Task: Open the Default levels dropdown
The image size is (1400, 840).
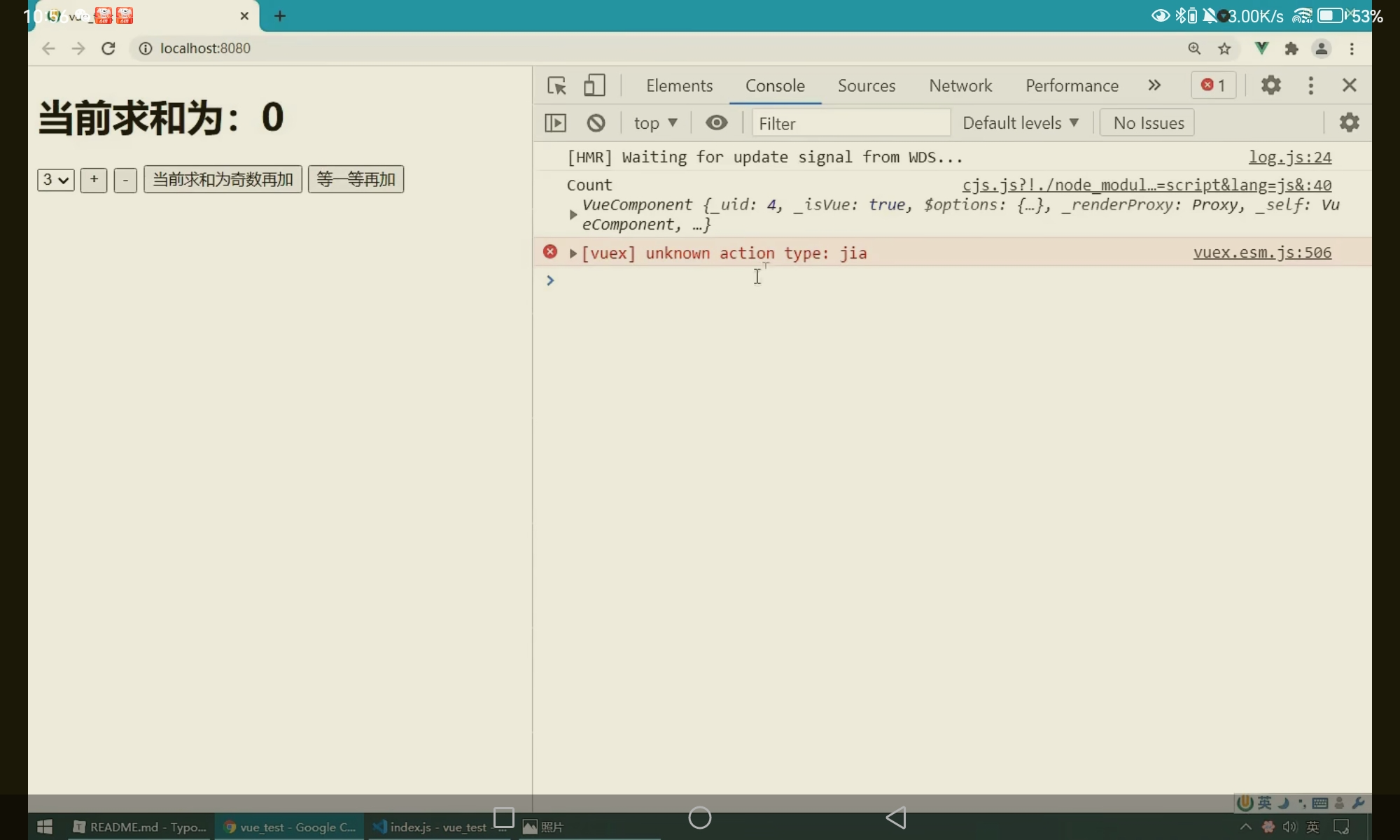Action: (x=1020, y=123)
